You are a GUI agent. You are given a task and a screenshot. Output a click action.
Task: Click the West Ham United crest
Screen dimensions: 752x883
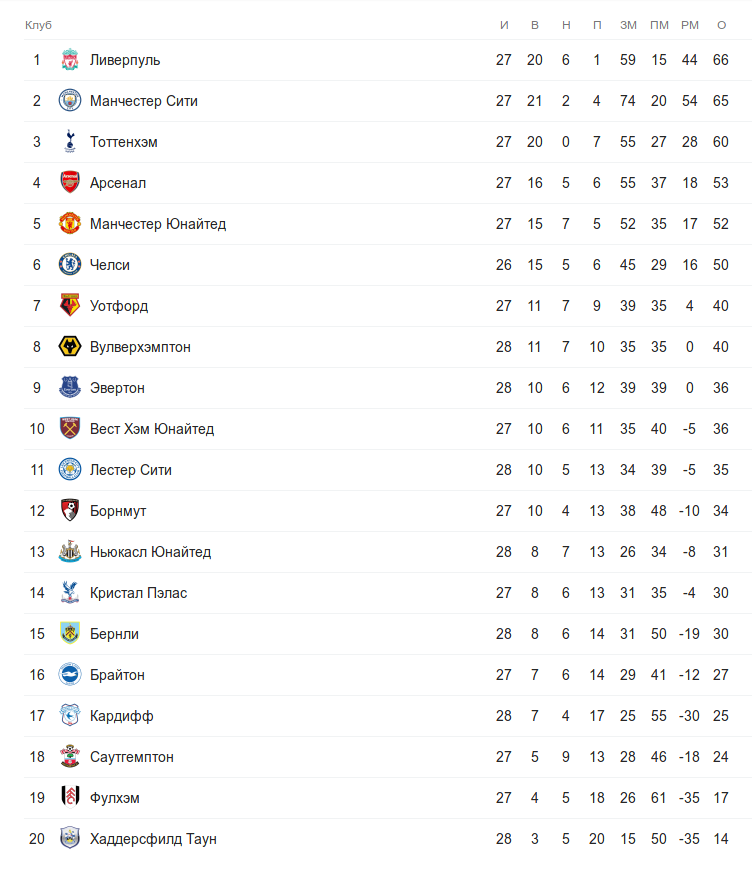coord(69,429)
